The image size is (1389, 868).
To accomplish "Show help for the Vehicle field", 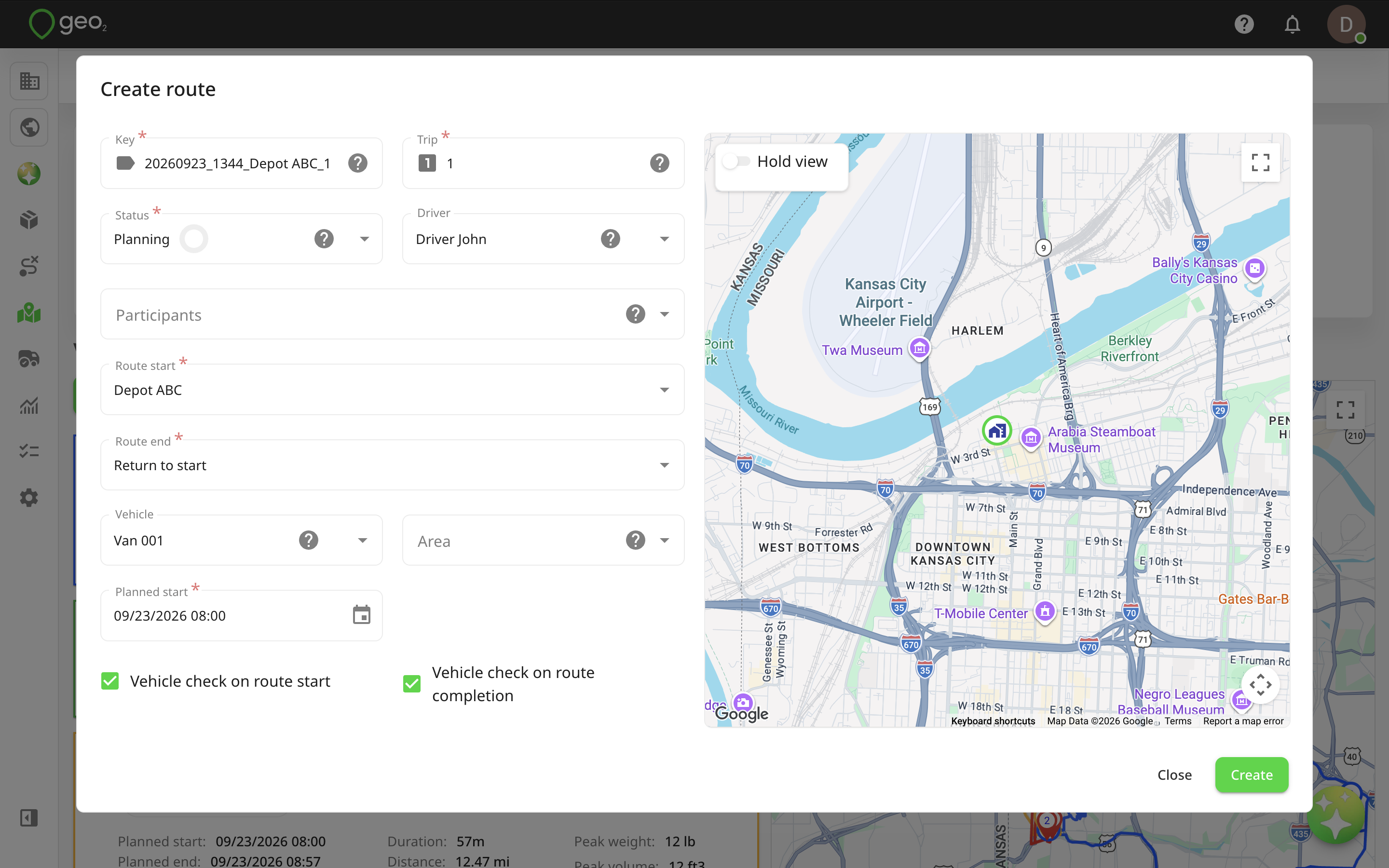I will pos(308,540).
